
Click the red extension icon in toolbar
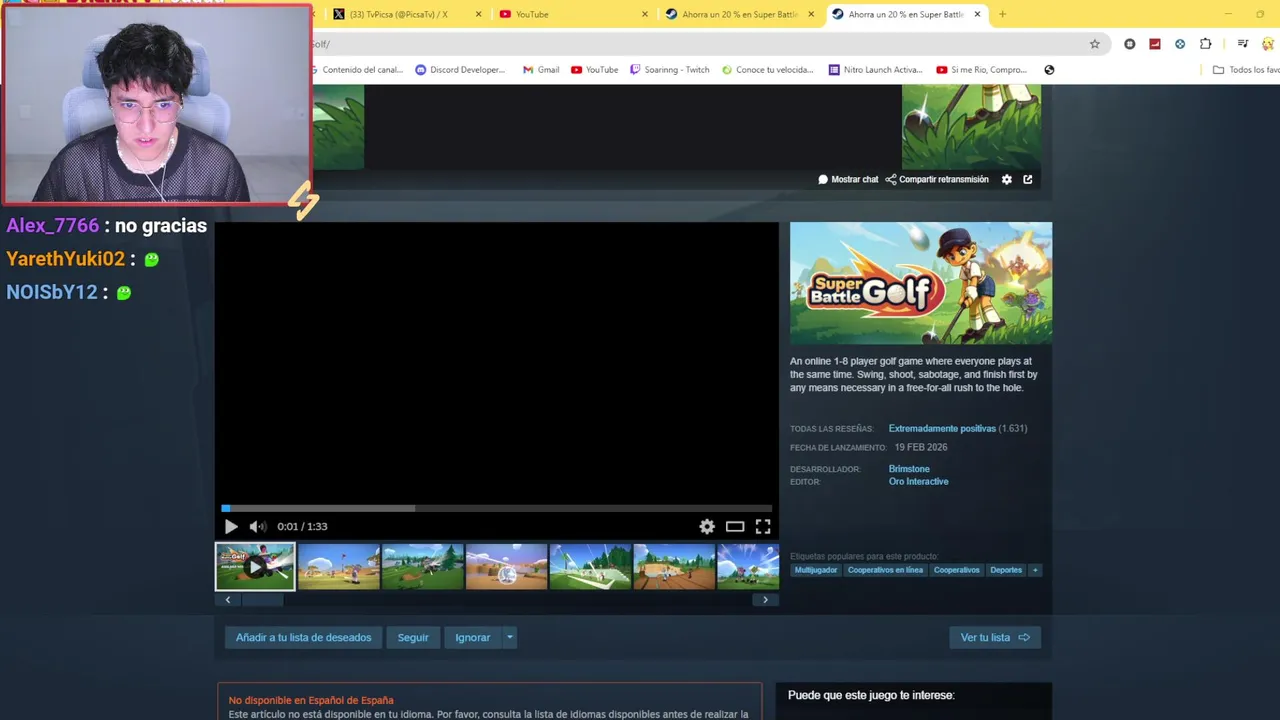[x=1155, y=44]
